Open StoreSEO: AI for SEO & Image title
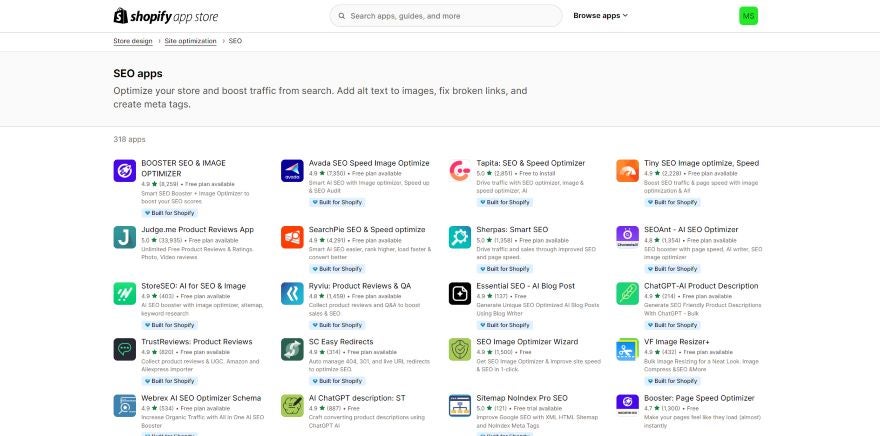The height and width of the screenshot is (436, 880). pos(194,286)
